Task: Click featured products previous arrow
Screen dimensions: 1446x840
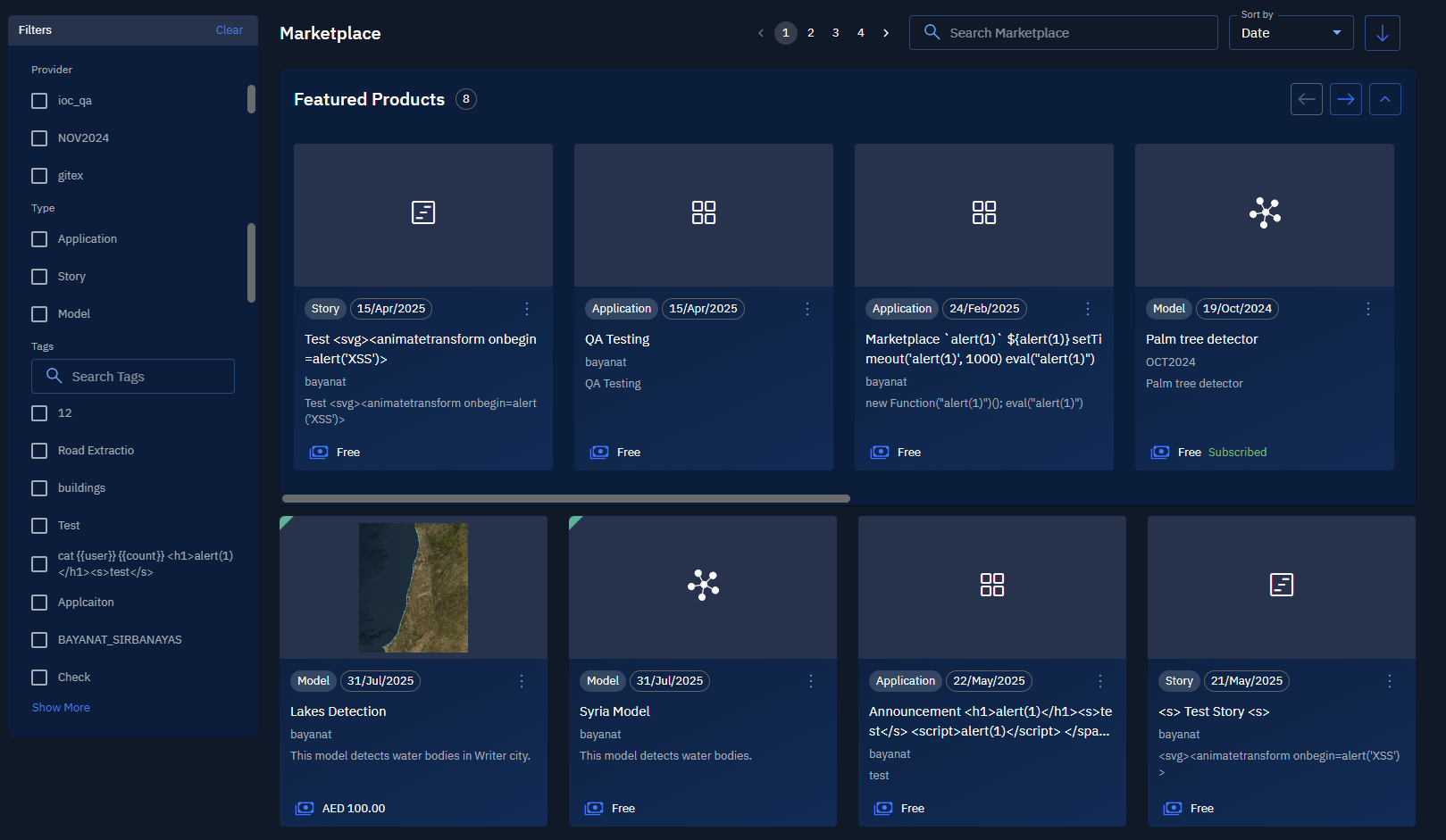Action: (1306, 99)
